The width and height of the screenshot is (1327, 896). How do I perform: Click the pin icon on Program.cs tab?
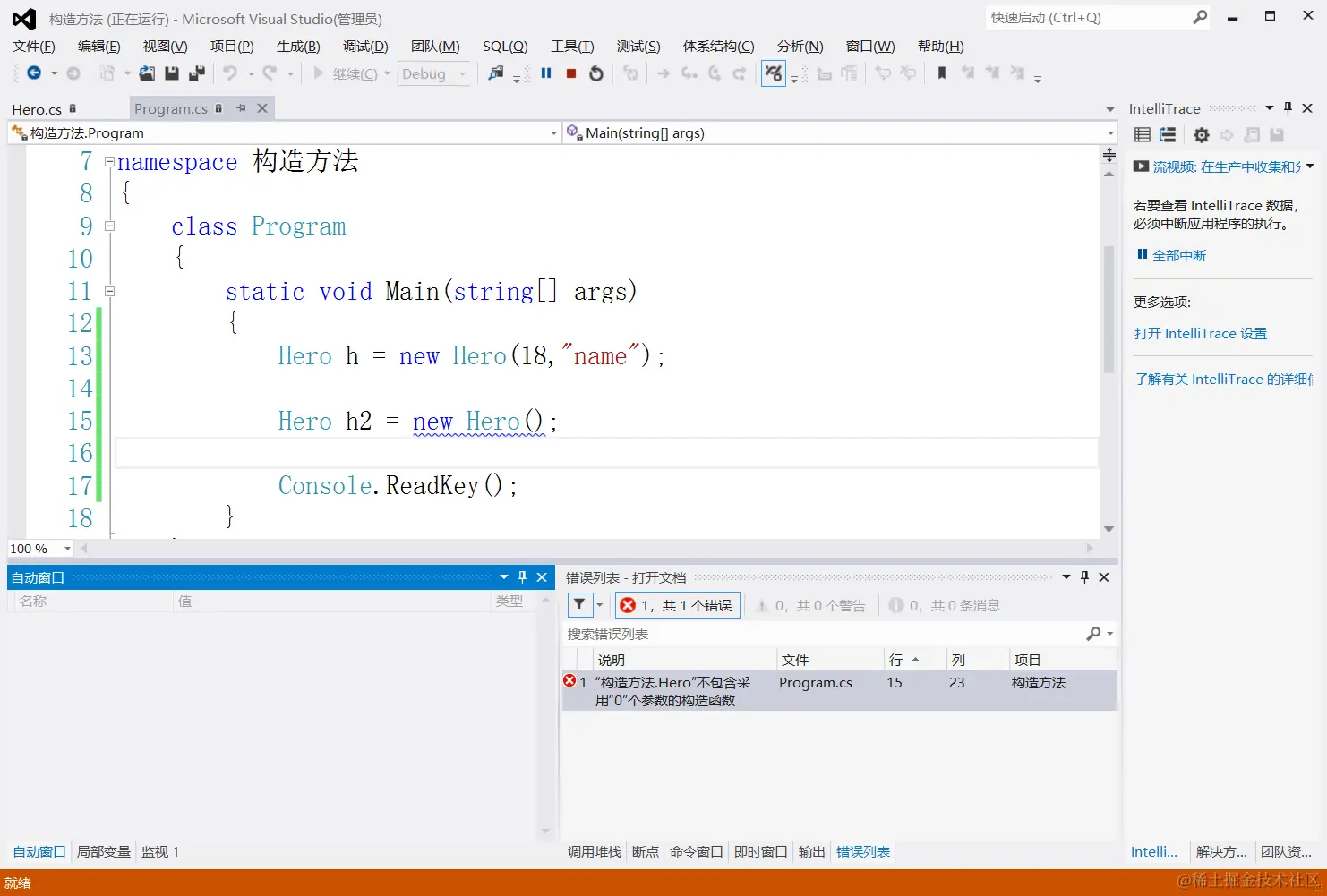pos(241,108)
